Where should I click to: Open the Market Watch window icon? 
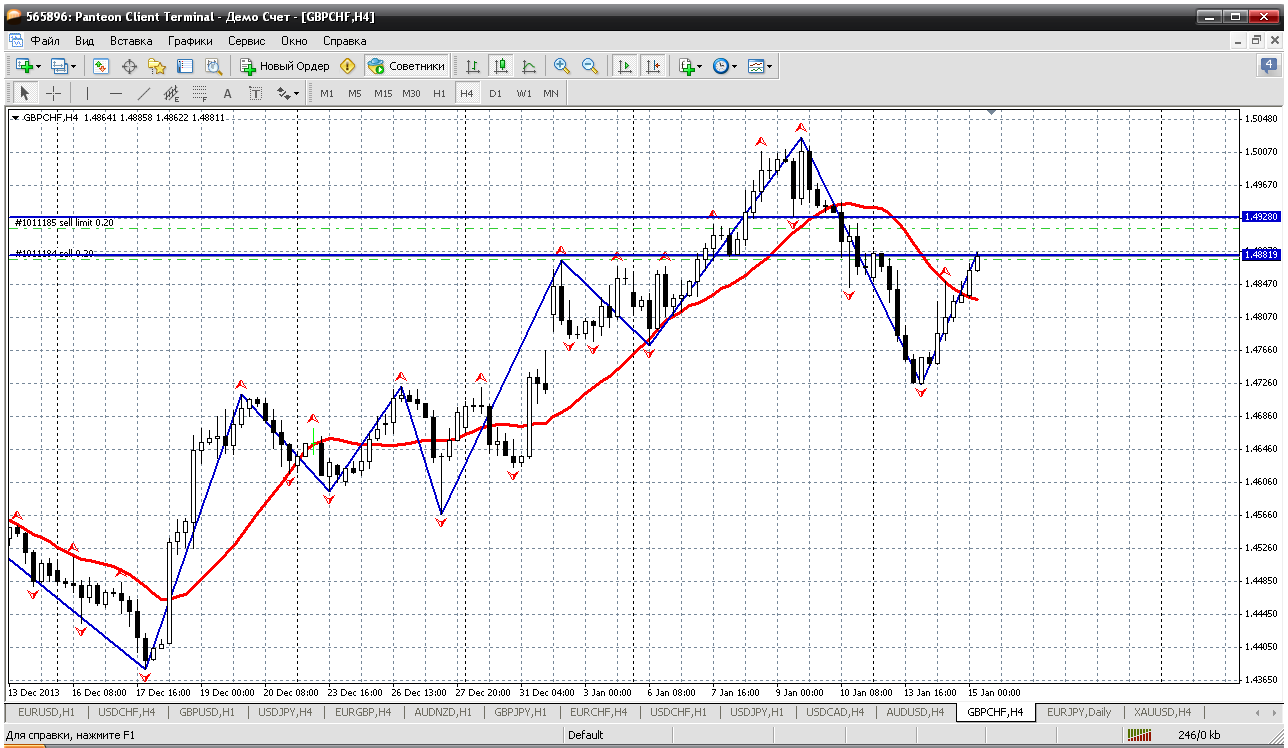[x=101, y=66]
